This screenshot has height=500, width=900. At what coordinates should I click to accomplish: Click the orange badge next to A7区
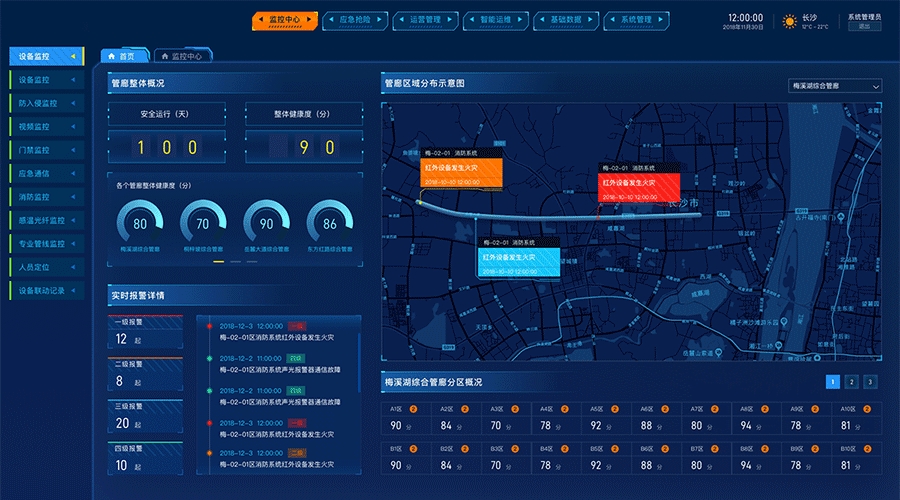pyautogui.click(x=715, y=409)
